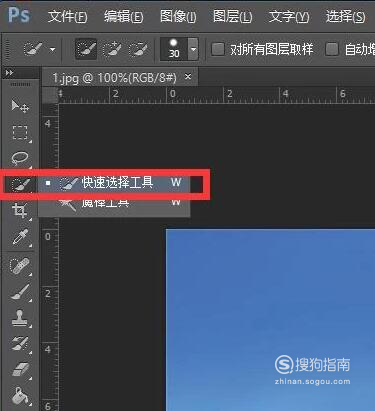The image size is (375, 411).
Task: Select the Clone Stamp tool
Action: (19, 317)
